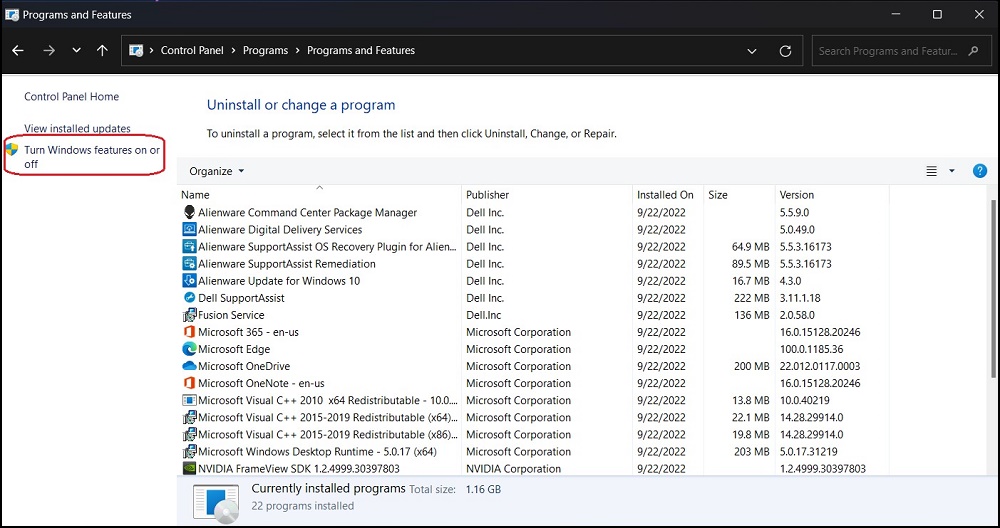1000x528 pixels.
Task: Sort the list by Publisher column
Action: [x=487, y=195]
